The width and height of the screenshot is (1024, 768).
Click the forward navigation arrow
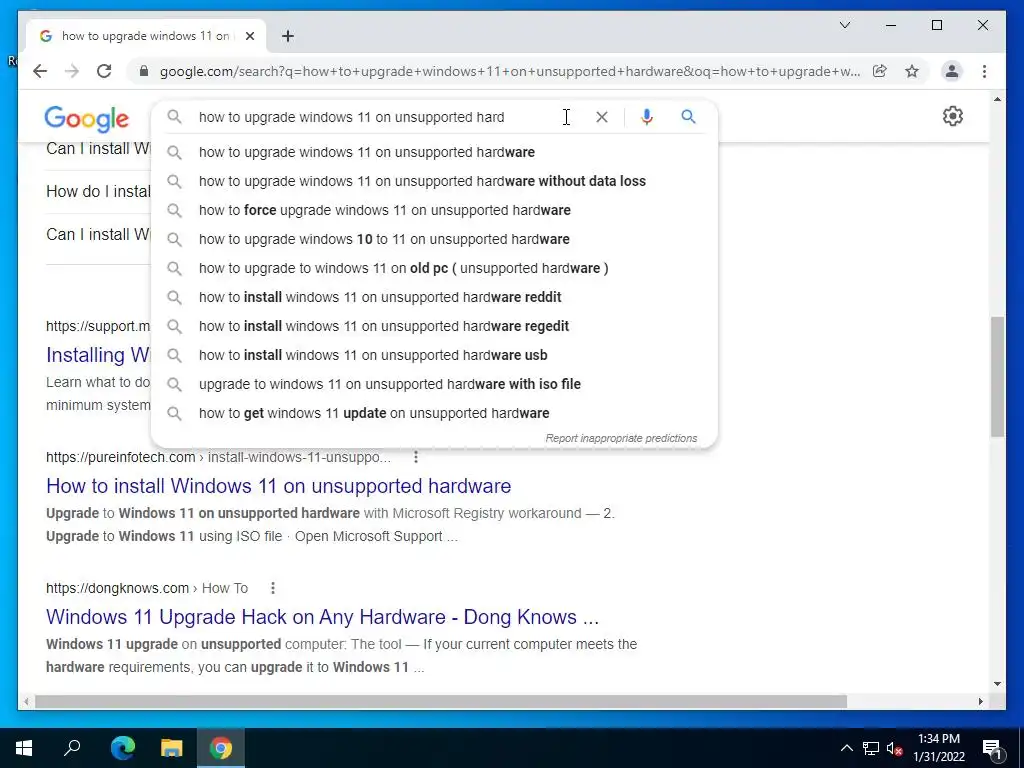pos(72,71)
